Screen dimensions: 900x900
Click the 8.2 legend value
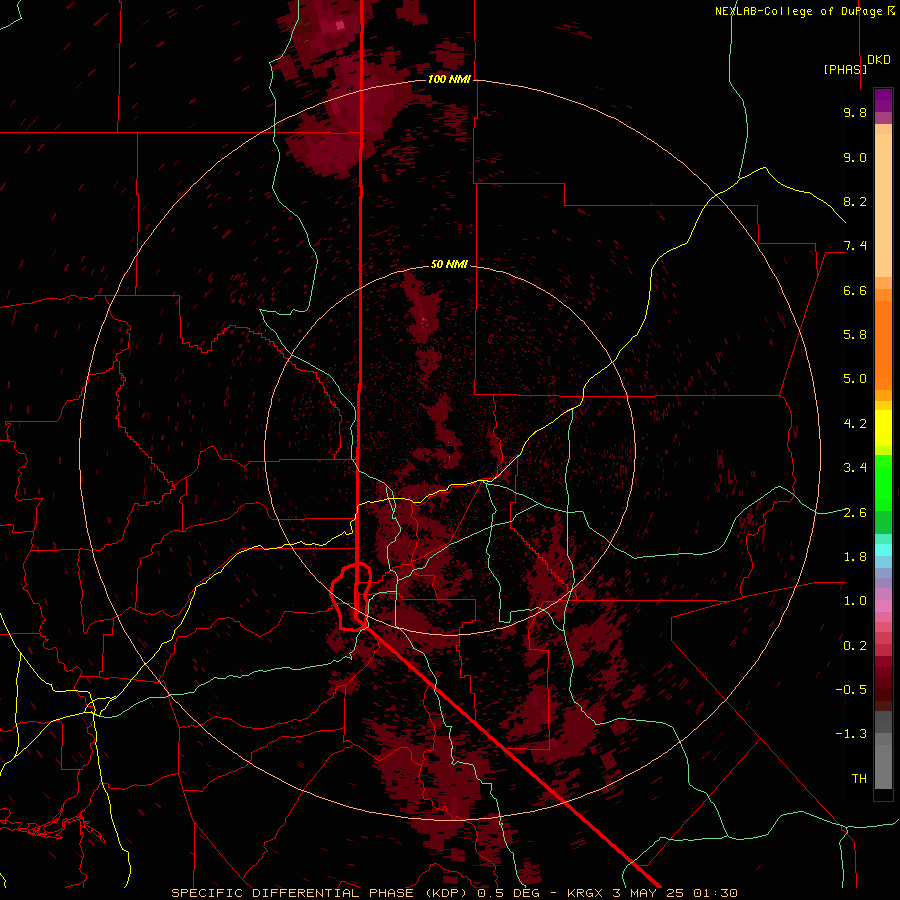coord(855,201)
